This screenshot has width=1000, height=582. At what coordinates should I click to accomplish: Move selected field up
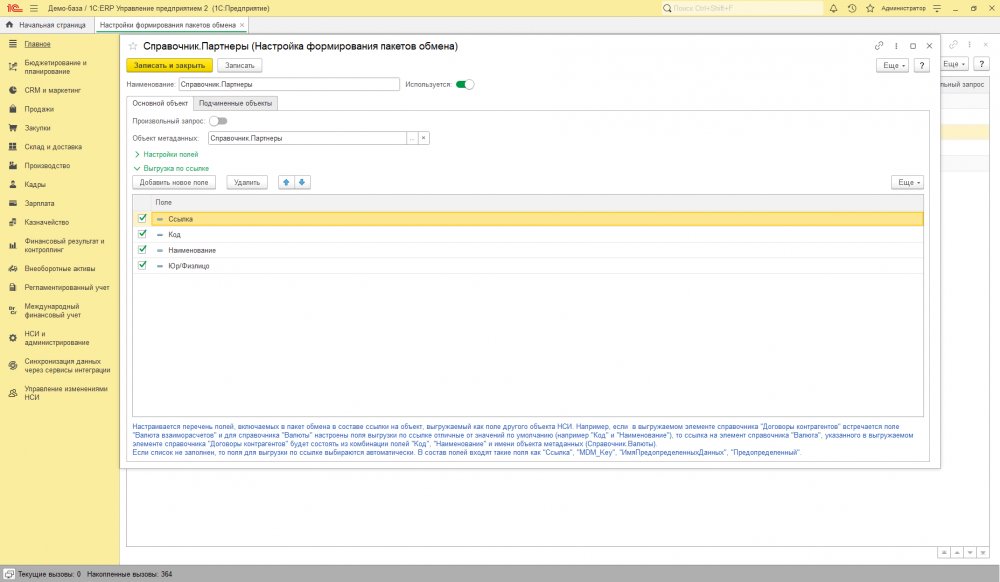286,182
